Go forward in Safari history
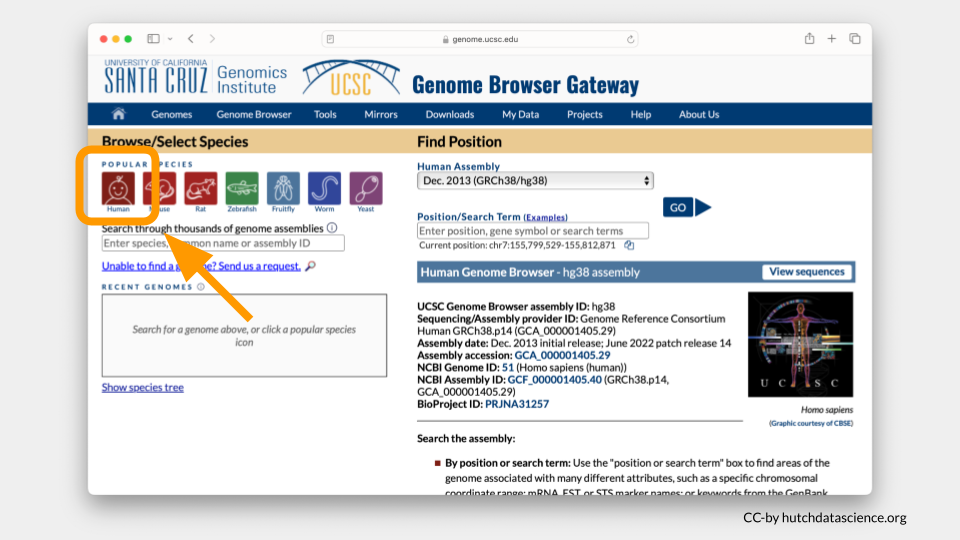Screen dimensions: 960x540 pyautogui.click(x=212, y=39)
